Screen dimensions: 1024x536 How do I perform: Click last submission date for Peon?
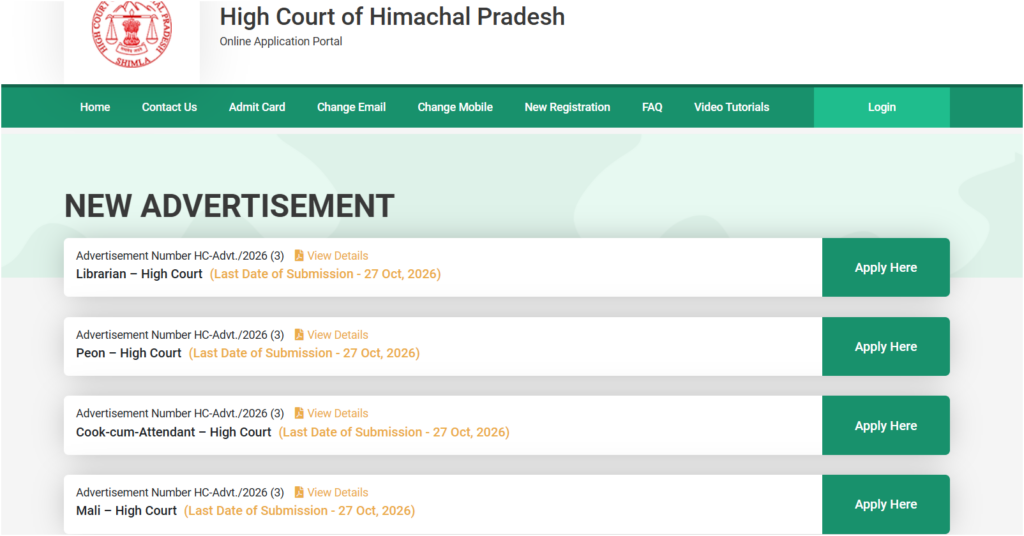[304, 353]
